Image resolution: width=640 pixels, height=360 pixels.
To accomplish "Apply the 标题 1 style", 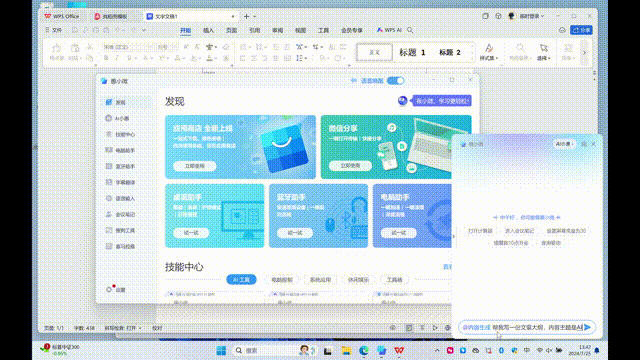I will pos(412,52).
